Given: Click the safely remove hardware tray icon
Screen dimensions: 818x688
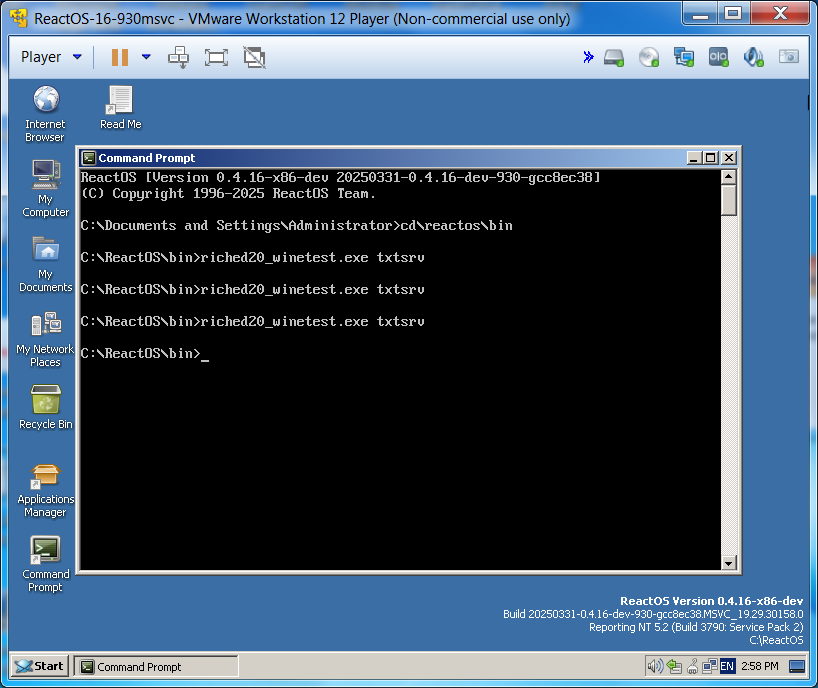Looking at the screenshot, I should coord(692,666).
